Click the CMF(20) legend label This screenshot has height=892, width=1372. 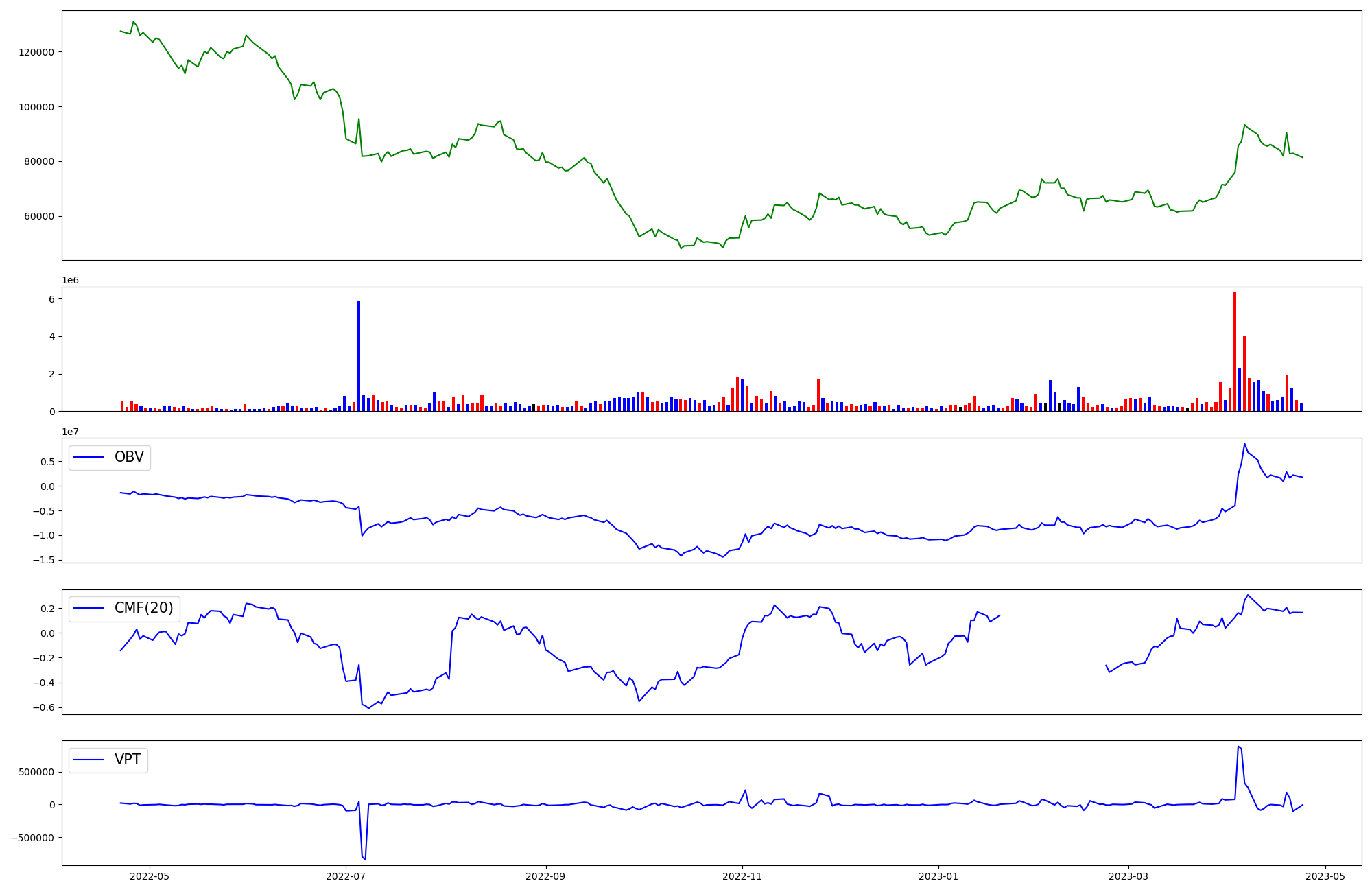click(x=143, y=608)
